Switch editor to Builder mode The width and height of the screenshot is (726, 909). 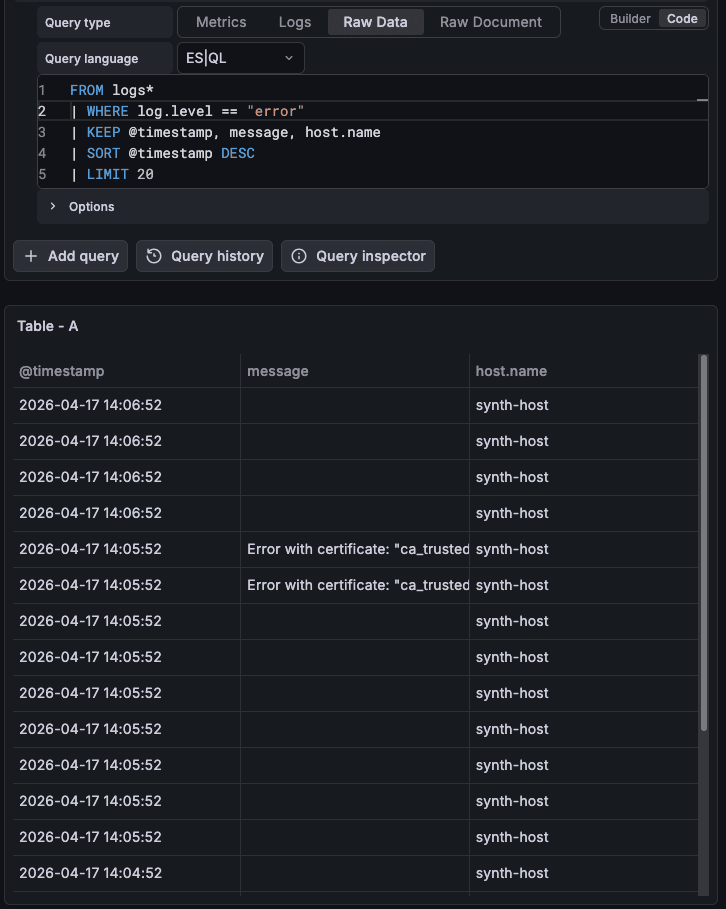(630, 19)
